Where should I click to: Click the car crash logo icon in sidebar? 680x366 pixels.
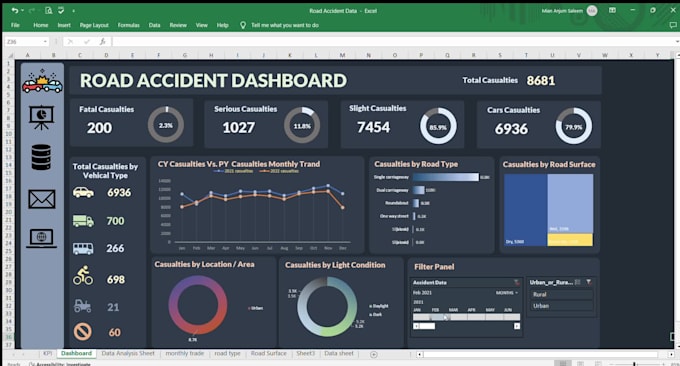pos(42,81)
